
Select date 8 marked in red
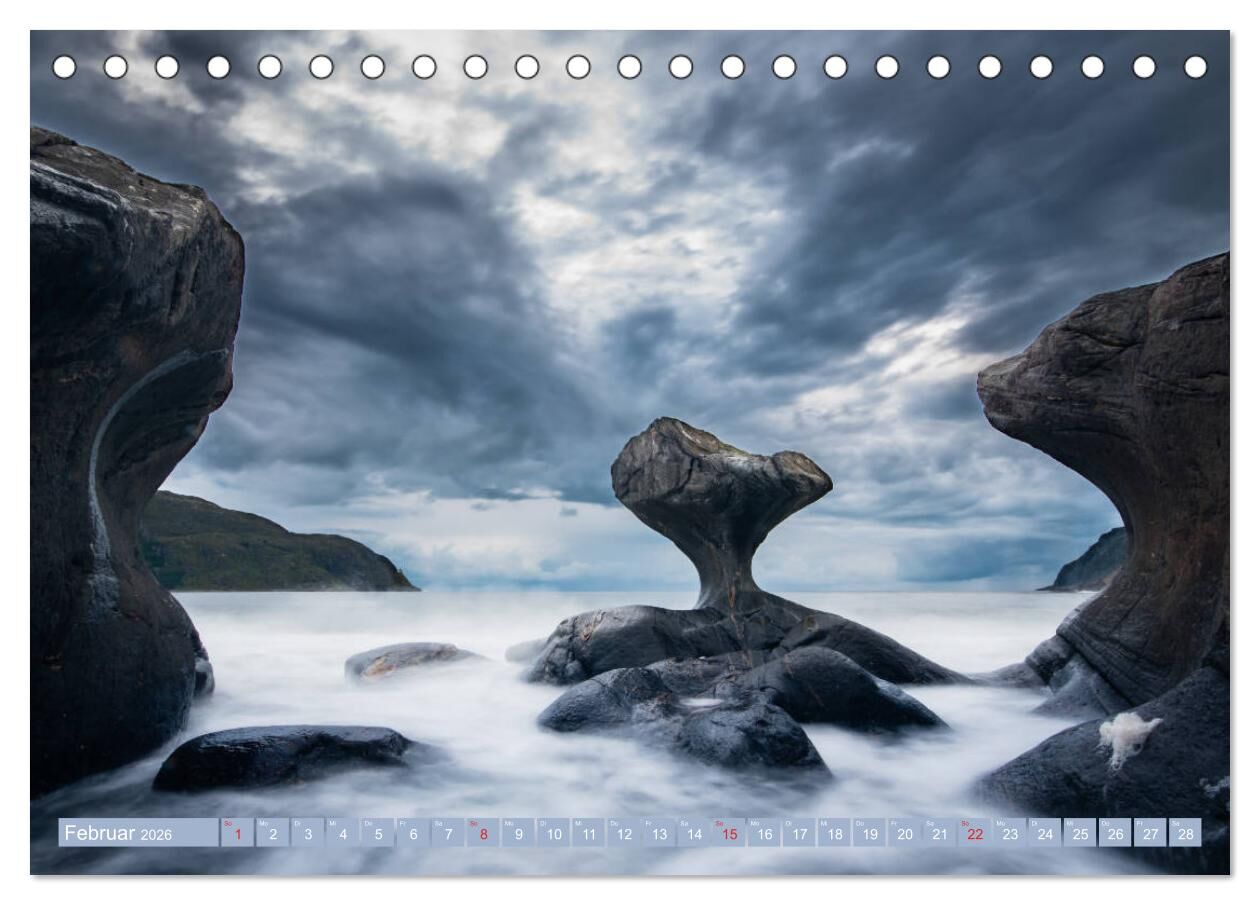pos(483,833)
